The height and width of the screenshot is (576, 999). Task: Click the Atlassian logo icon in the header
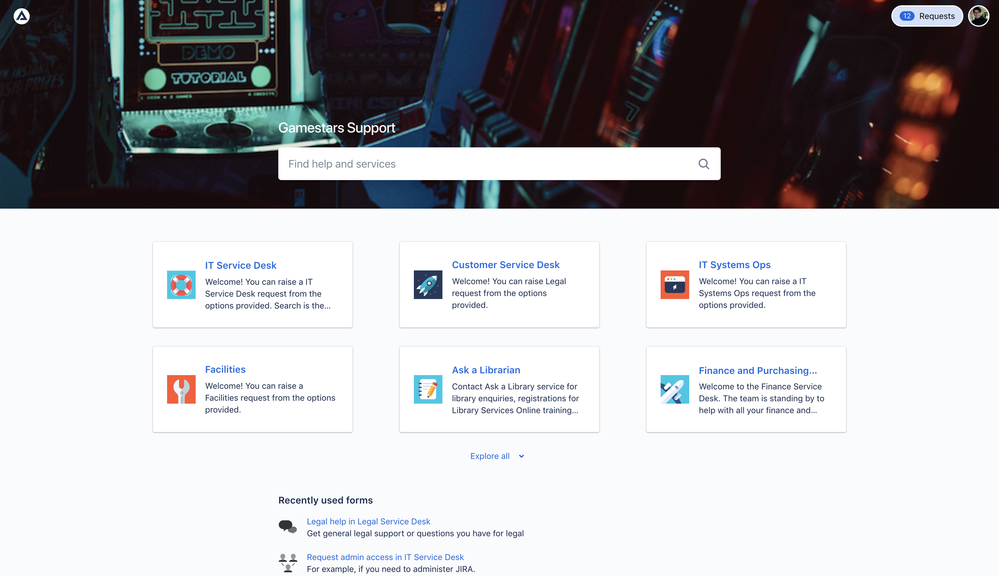click(x=22, y=16)
